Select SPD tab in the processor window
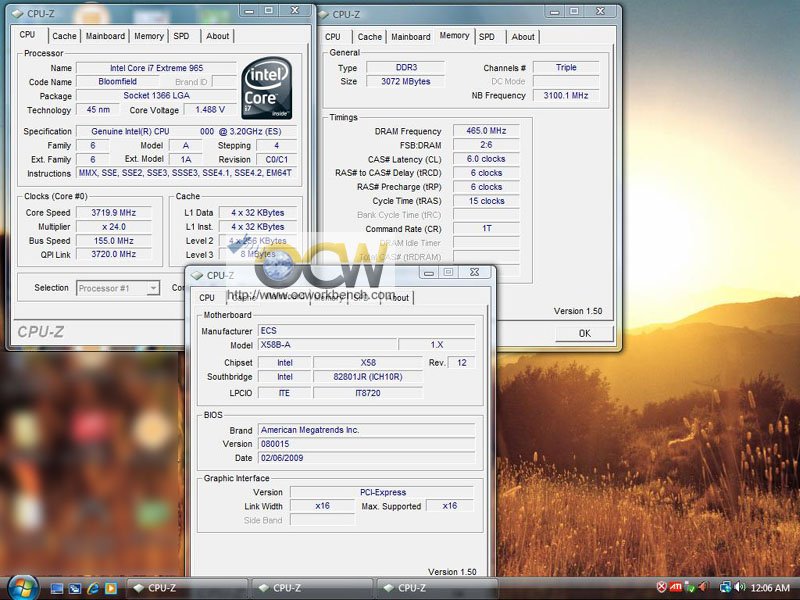The height and width of the screenshot is (600, 800). pyautogui.click(x=181, y=36)
